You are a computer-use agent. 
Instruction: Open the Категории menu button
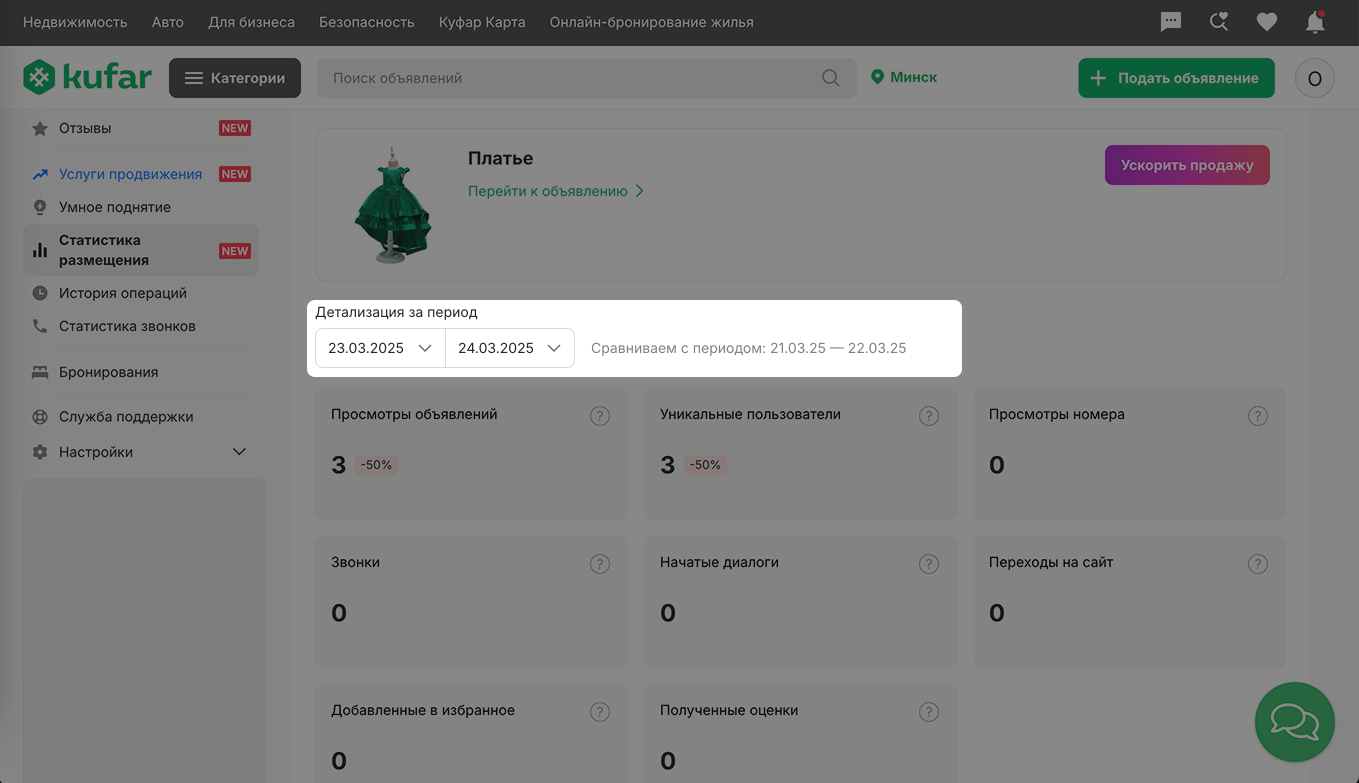[235, 78]
